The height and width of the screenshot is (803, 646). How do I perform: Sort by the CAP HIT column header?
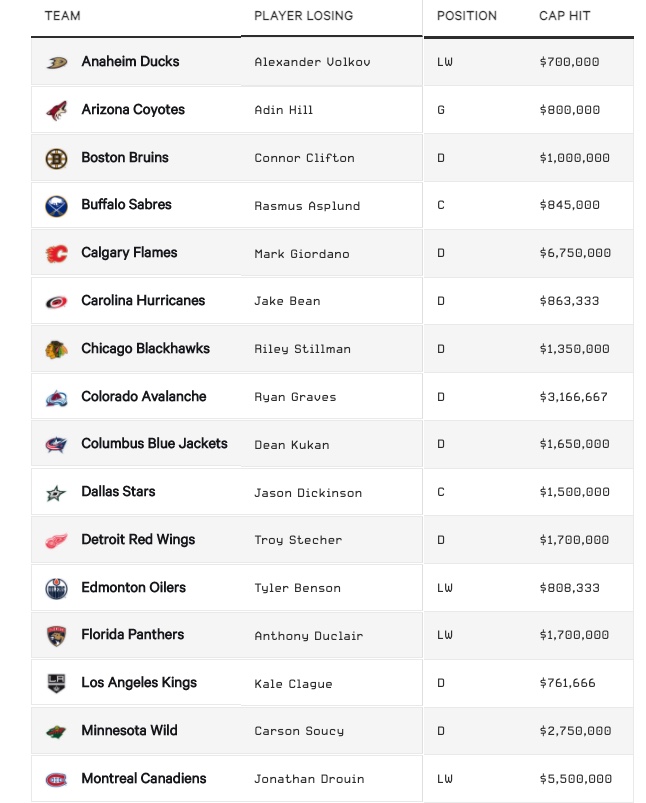565,16
